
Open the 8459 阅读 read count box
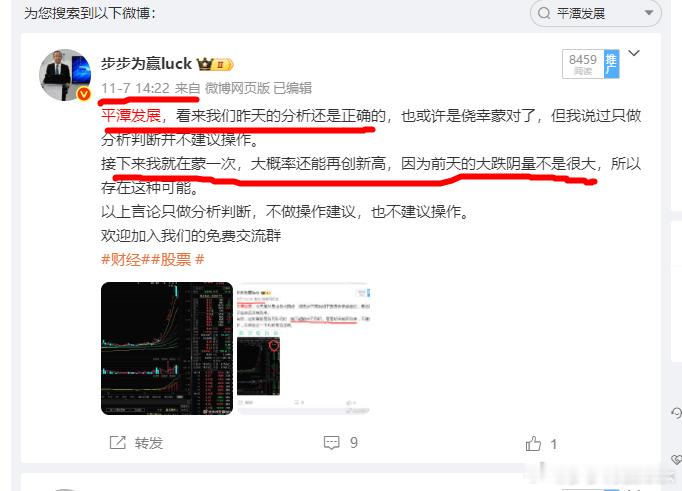coord(583,64)
